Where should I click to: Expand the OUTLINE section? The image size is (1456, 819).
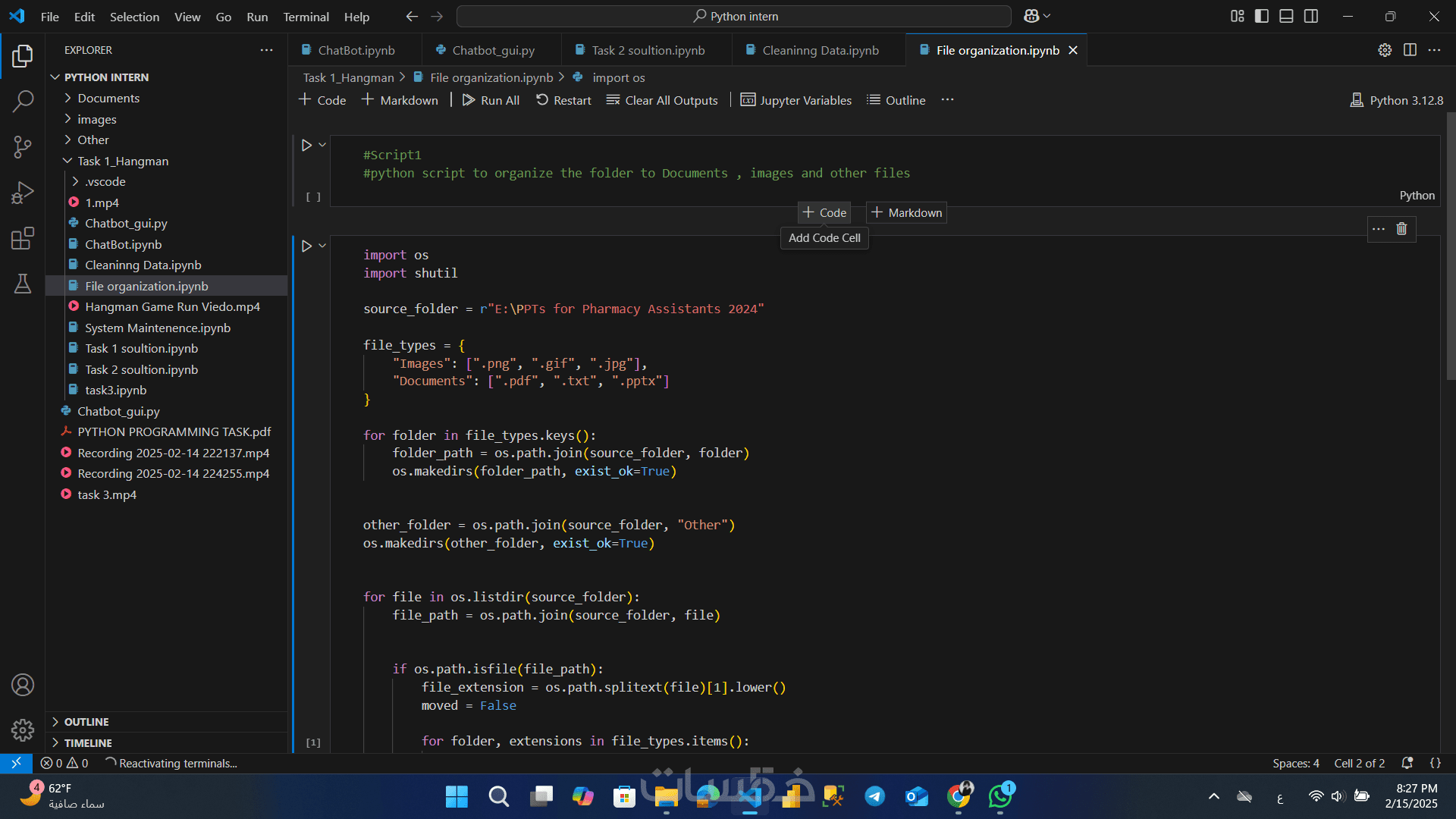86,722
